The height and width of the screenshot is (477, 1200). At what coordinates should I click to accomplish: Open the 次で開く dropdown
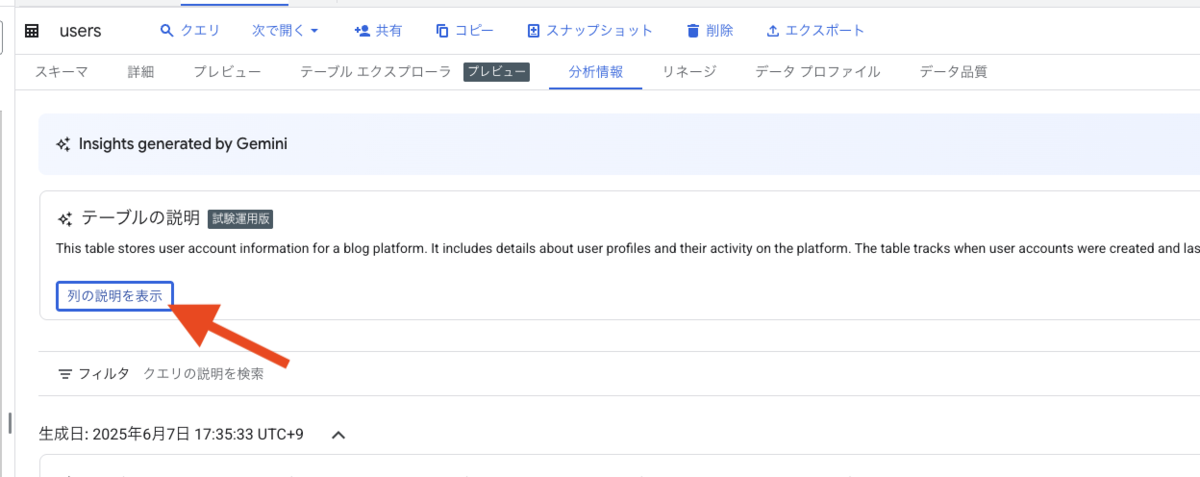tap(285, 31)
